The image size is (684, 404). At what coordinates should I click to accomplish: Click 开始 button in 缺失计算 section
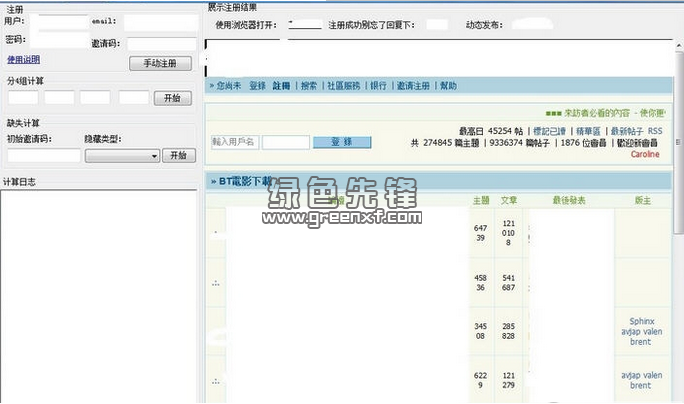coord(178,155)
